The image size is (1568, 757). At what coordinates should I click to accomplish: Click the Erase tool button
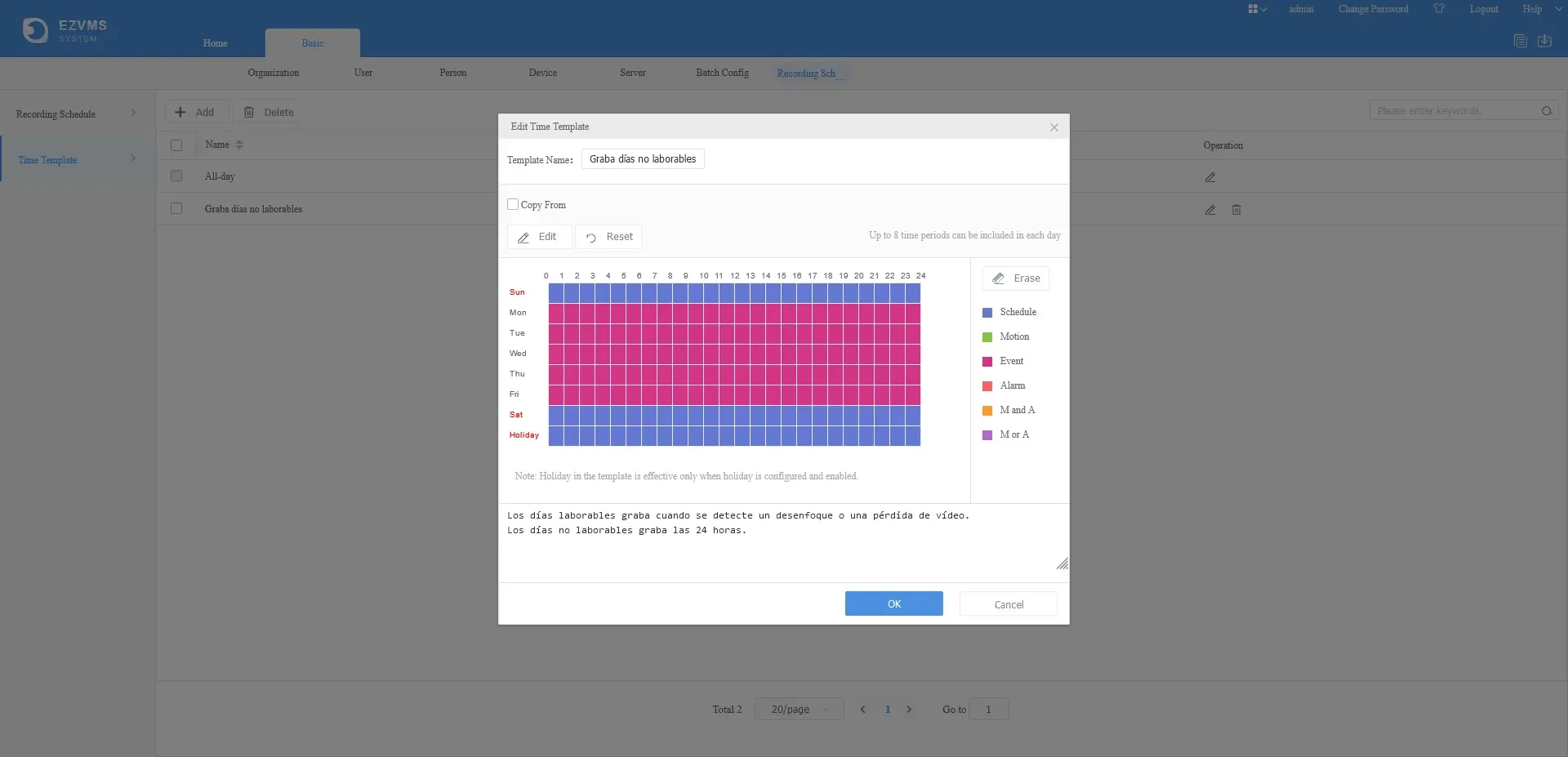[1015, 278]
